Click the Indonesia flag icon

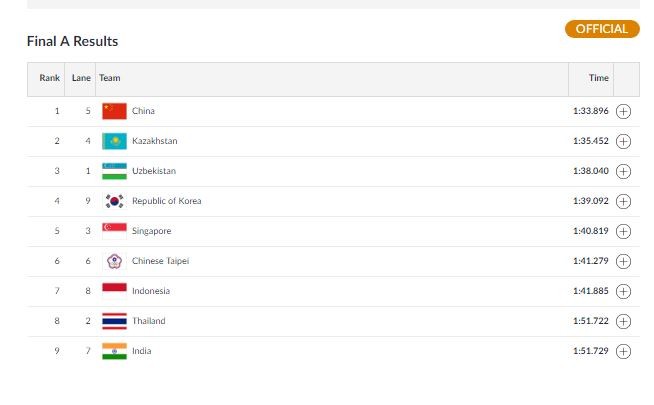coord(114,292)
